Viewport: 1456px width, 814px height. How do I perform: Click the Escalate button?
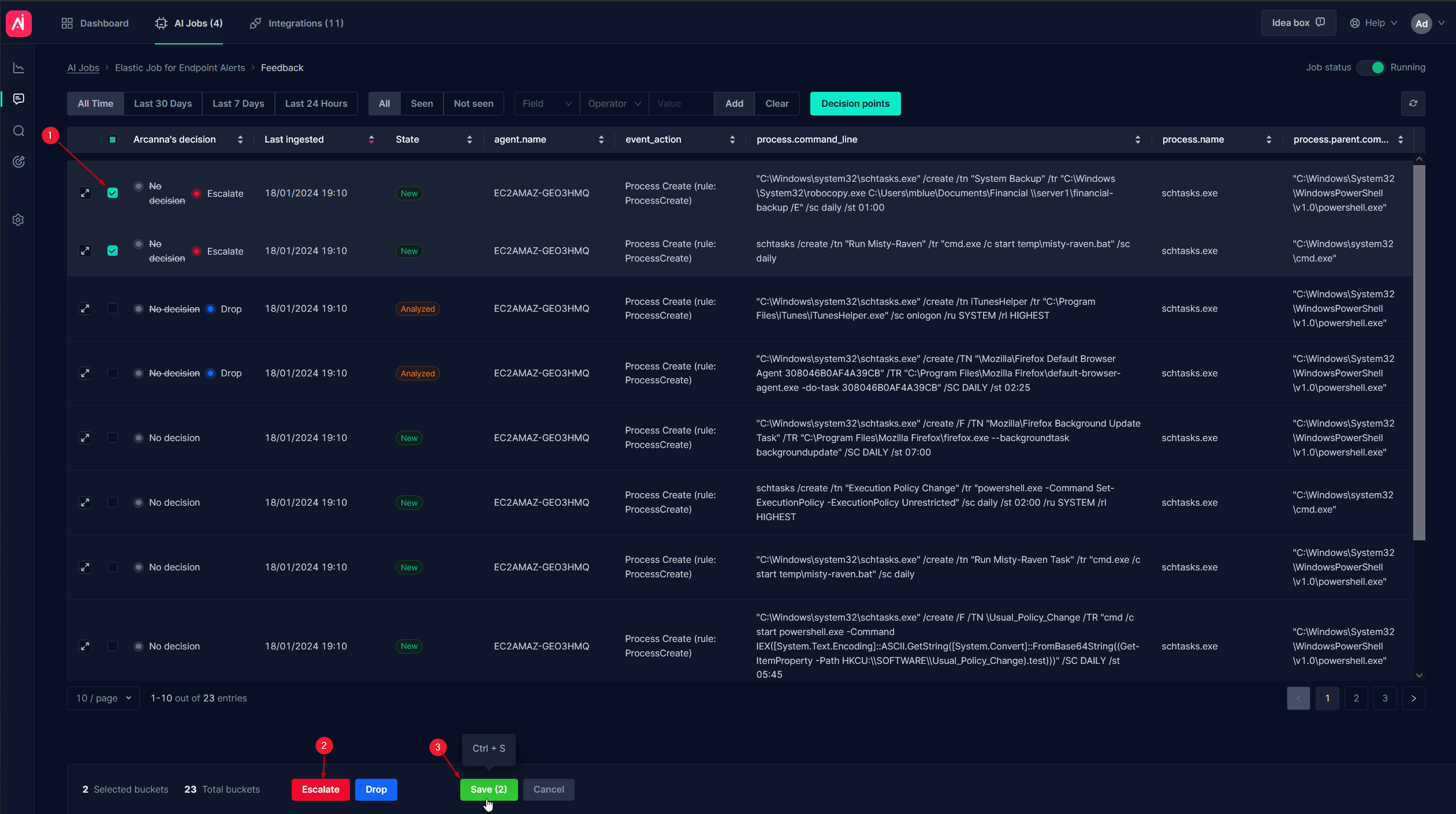(x=321, y=789)
